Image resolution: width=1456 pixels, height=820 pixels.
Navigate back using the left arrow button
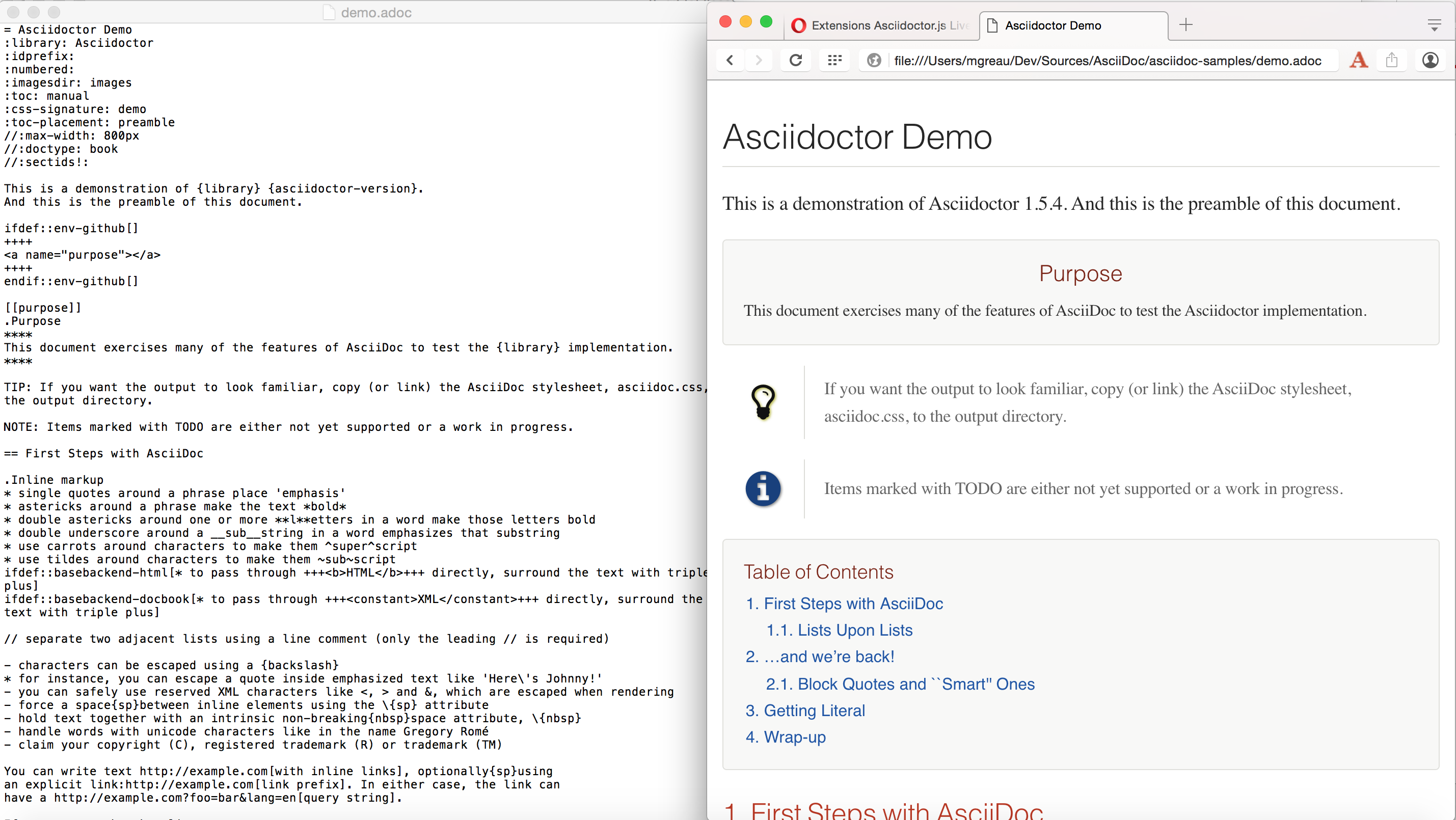730,60
